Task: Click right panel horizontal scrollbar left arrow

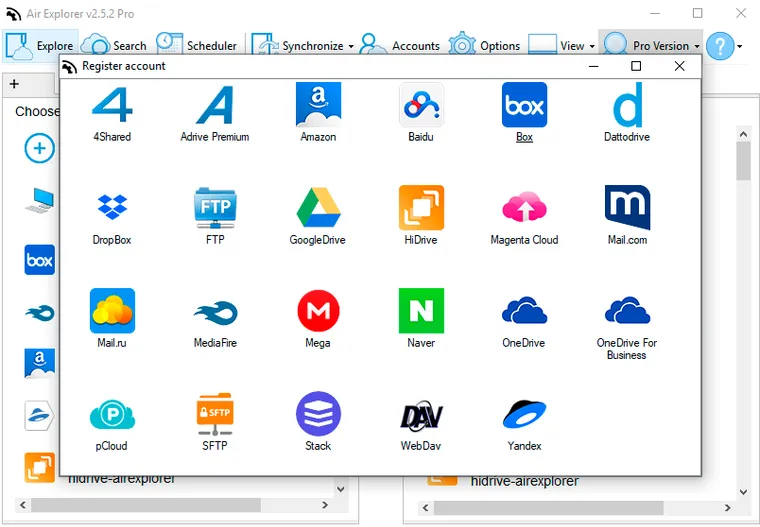Action: [425, 508]
